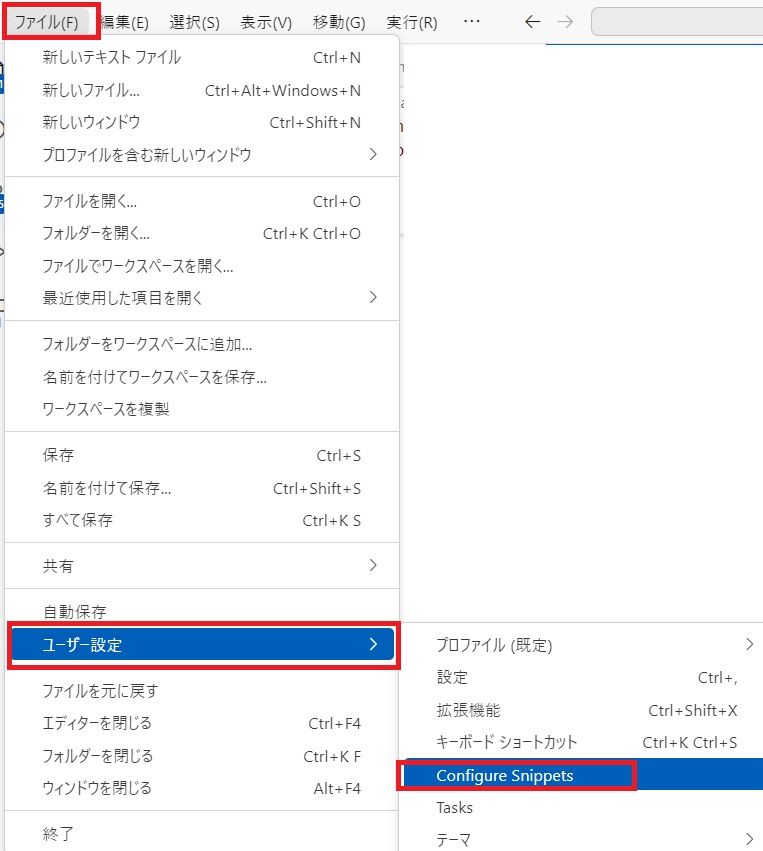Show more menus via the ellipsis

(x=472, y=22)
